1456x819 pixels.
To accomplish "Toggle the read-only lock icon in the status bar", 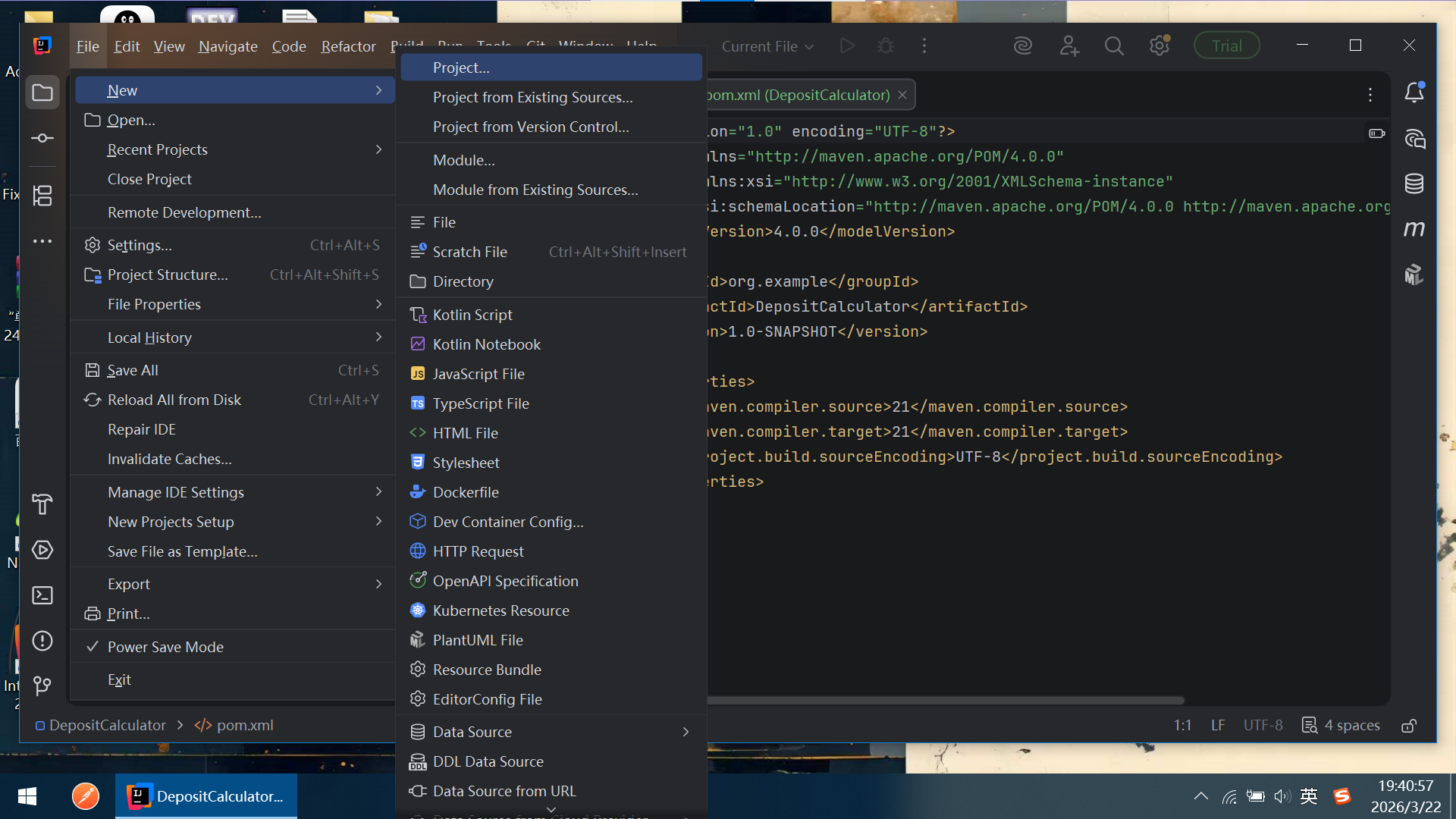I will tap(1409, 726).
